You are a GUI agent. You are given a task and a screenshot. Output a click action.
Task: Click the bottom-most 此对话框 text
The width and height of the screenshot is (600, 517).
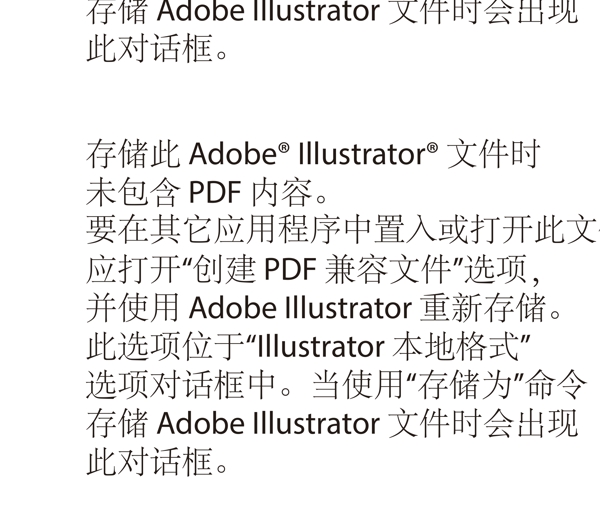[x=150, y=461]
